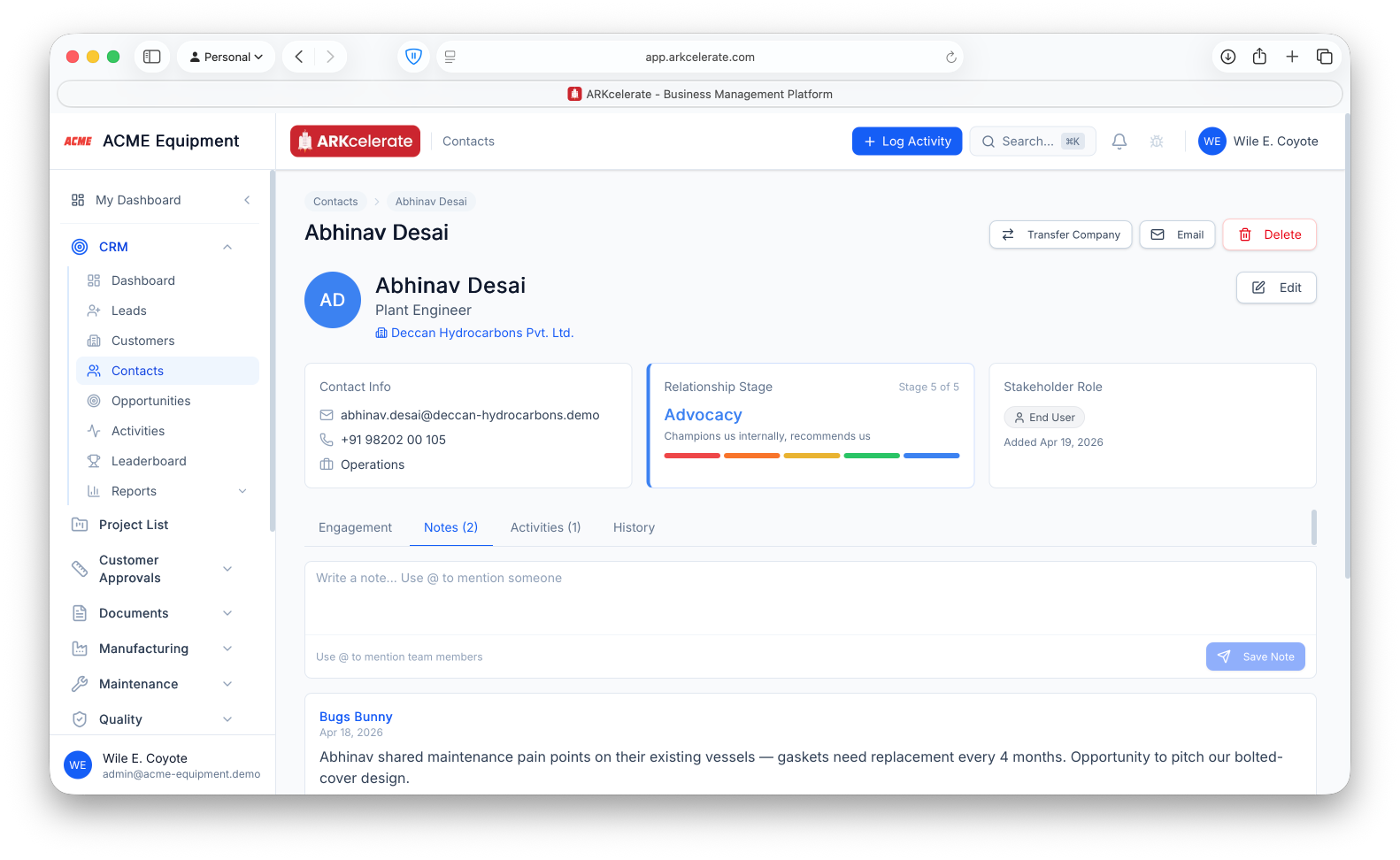Open Activities in the CRM menu
The image size is (1400, 860).
coord(168,431)
